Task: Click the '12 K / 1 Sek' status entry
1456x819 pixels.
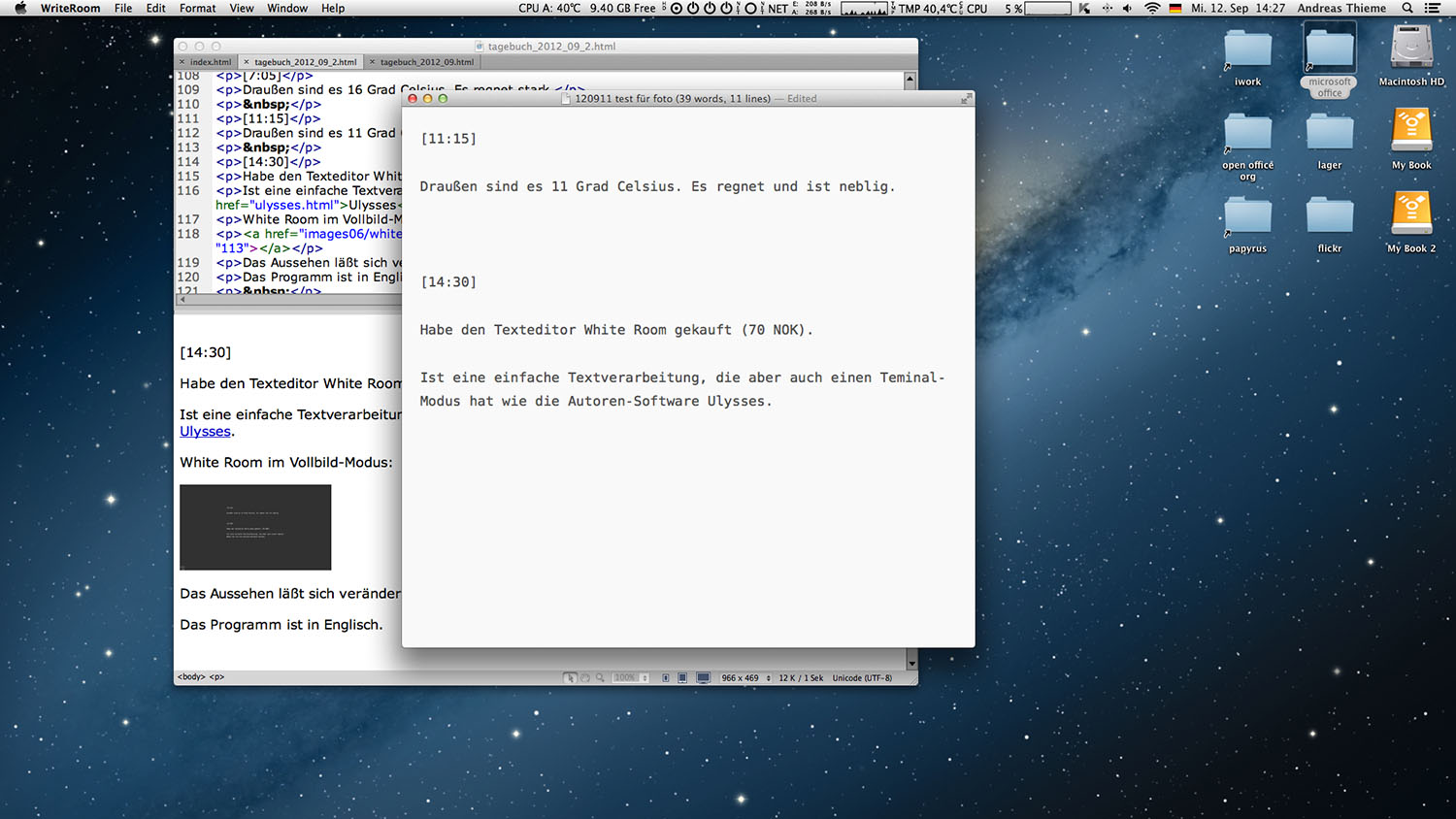Action: coord(801,677)
